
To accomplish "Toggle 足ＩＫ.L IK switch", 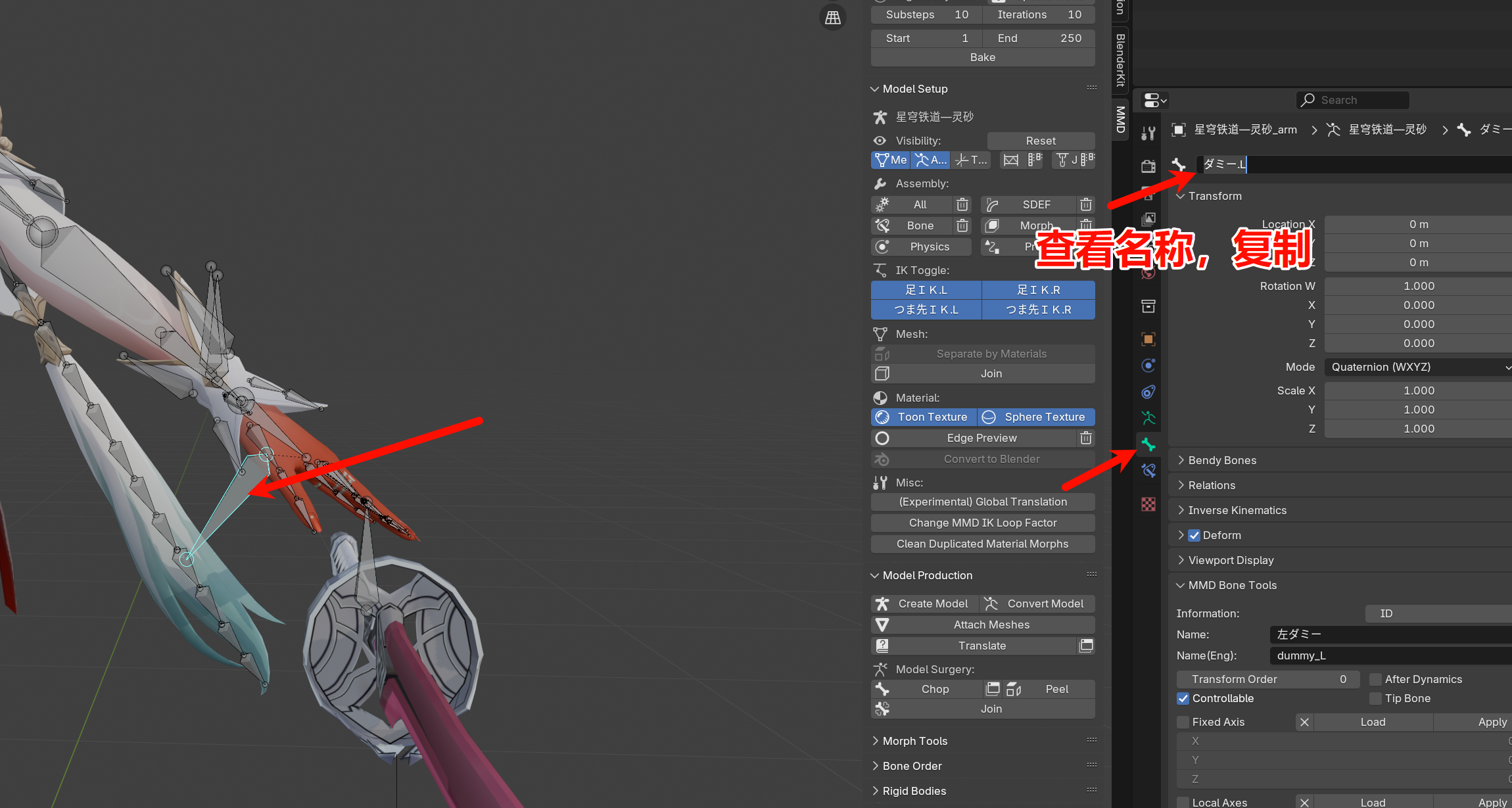I will [926, 290].
